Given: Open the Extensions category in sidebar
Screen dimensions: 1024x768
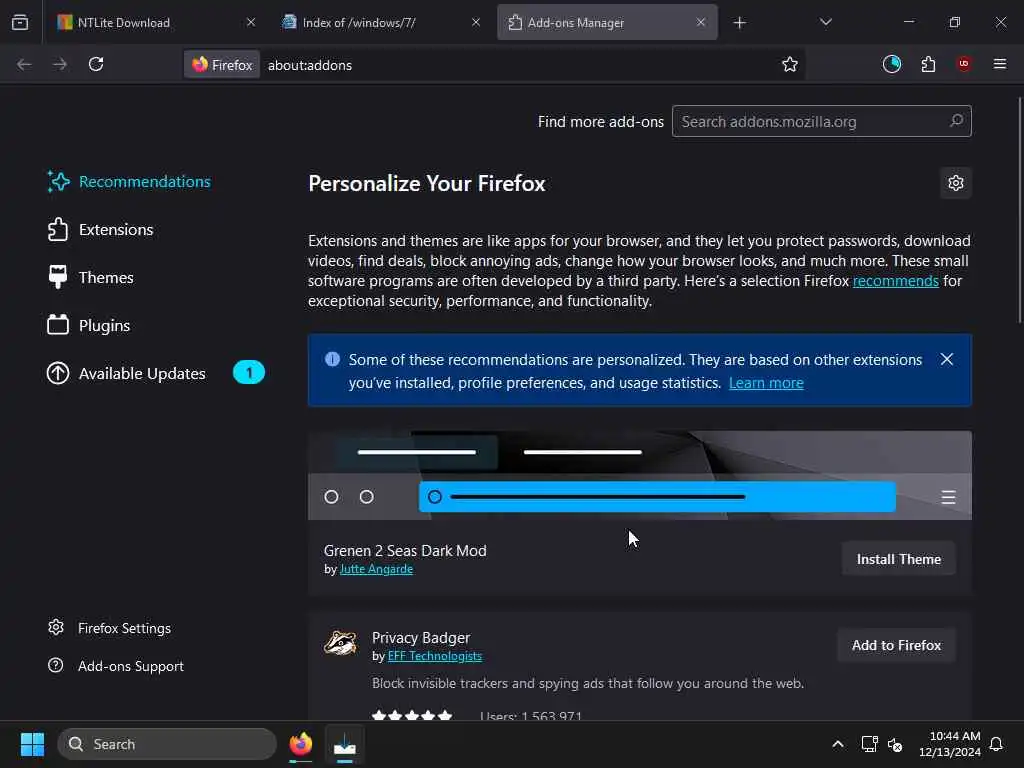Looking at the screenshot, I should click(x=100, y=230).
